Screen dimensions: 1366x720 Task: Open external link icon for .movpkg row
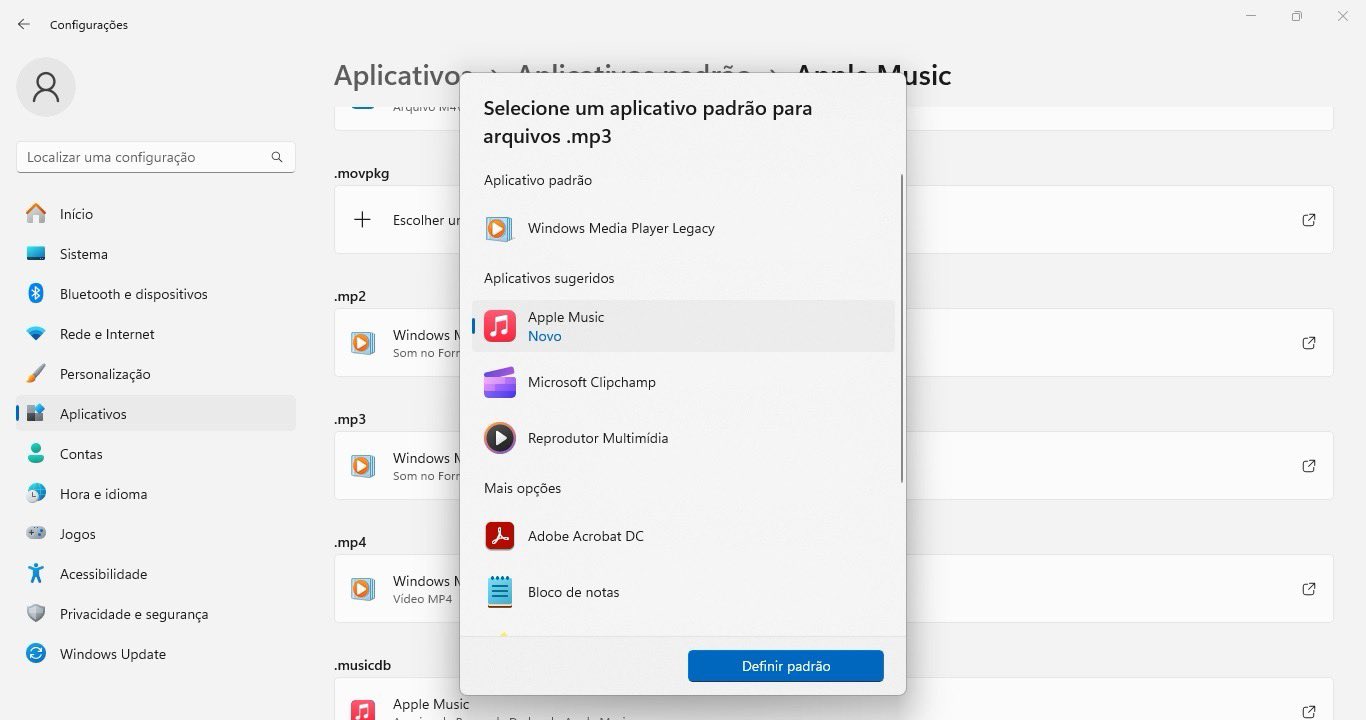pos(1309,220)
